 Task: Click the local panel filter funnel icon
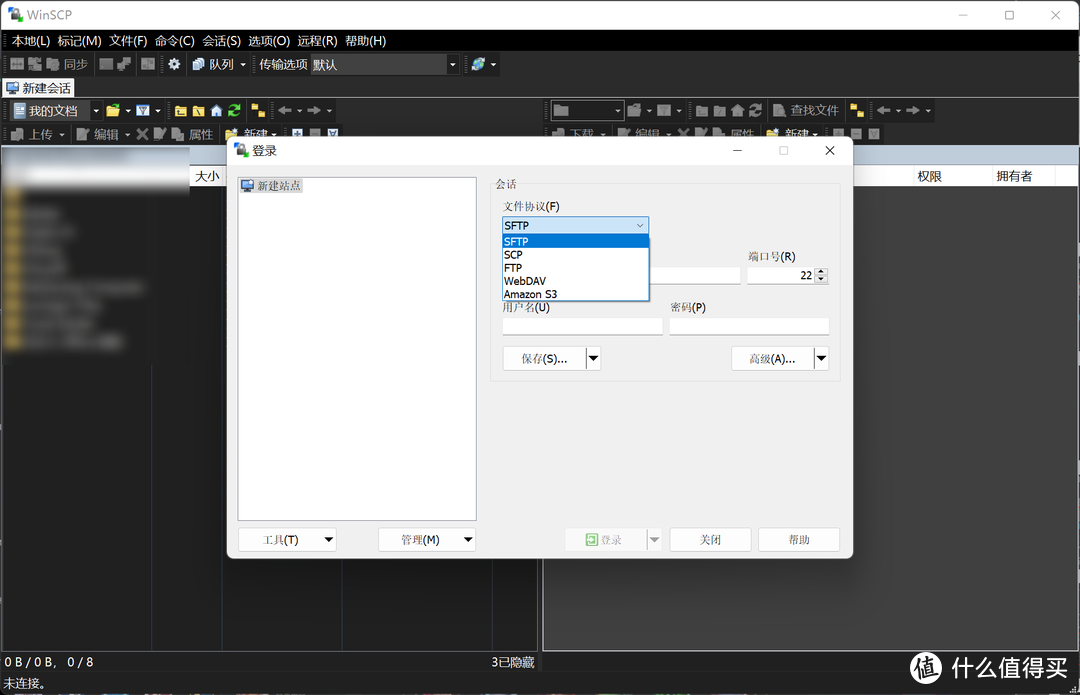point(143,110)
